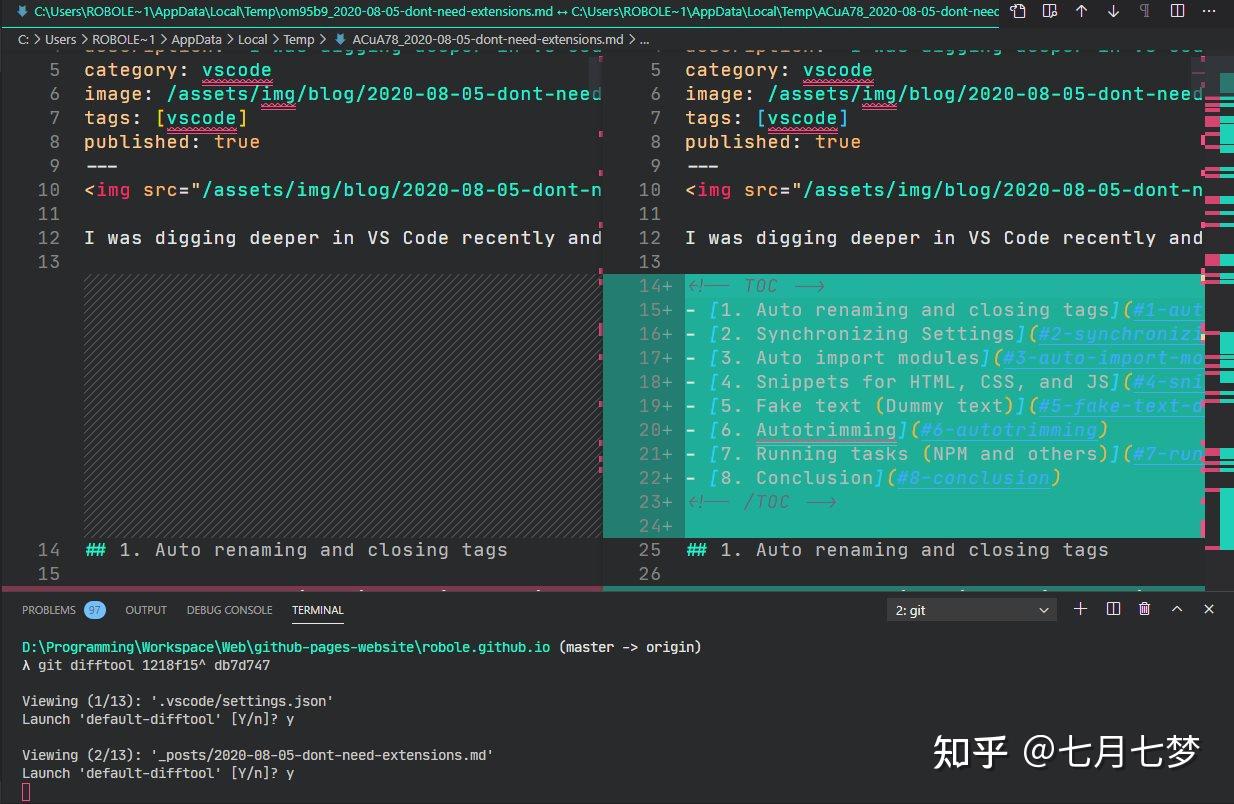The image size is (1234, 804).
Task: Kill the terminal using the trash icon
Action: point(1144,609)
